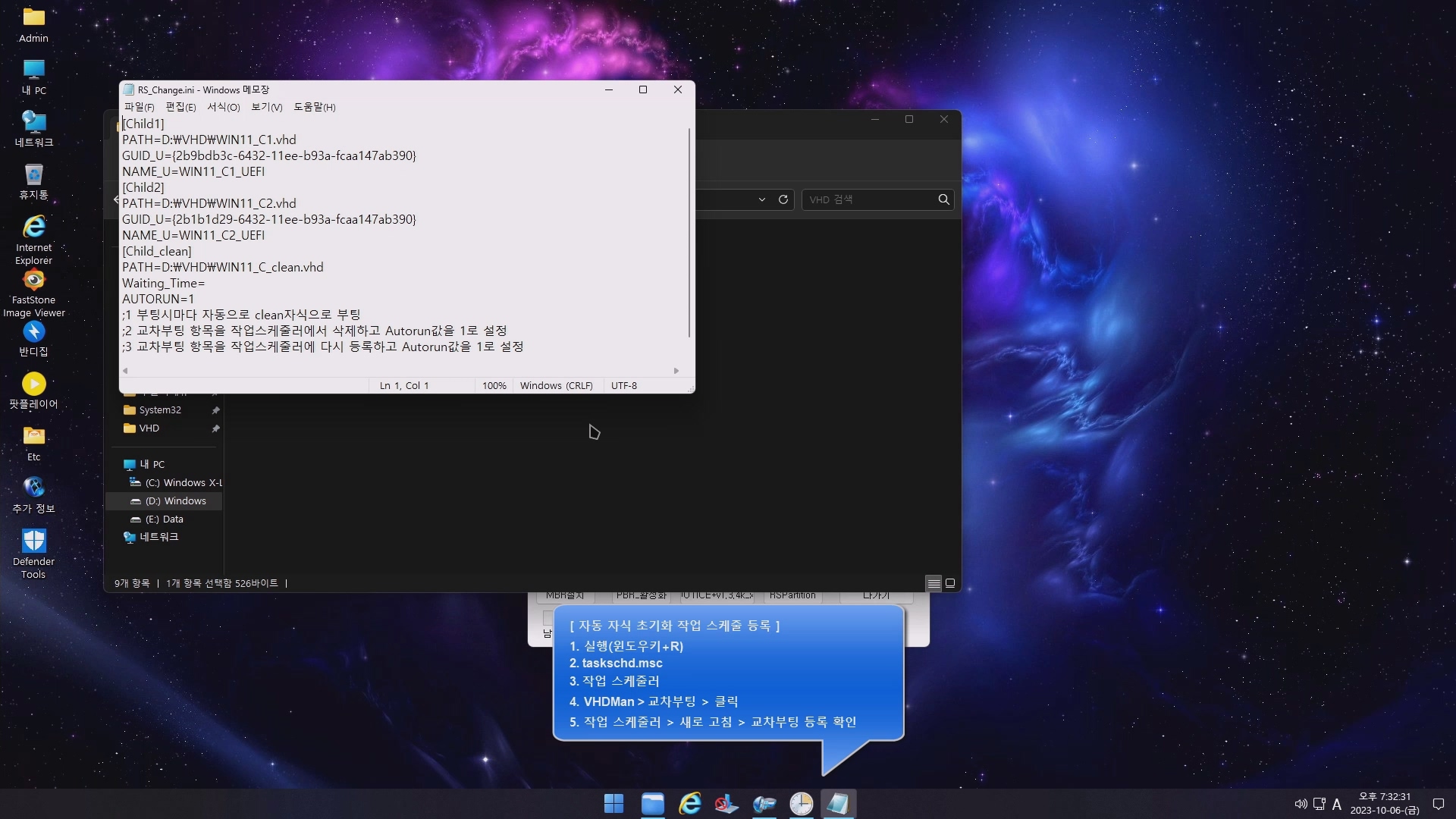Click the network tray icon
Viewport: 1456px width, 819px height.
coord(1319,804)
